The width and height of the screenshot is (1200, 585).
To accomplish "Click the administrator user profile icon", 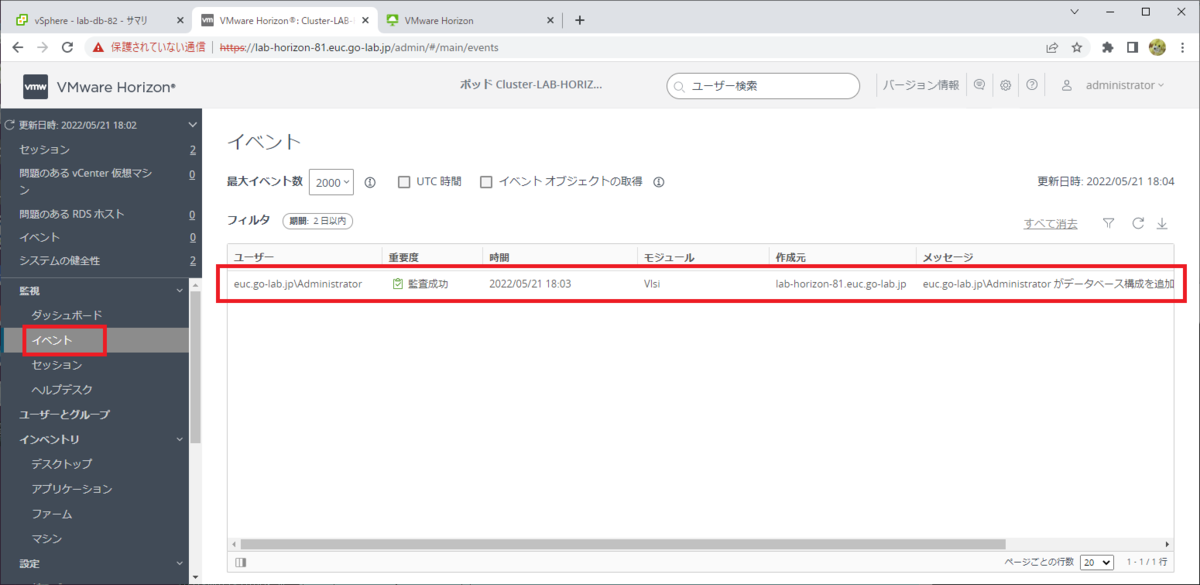I will coord(1067,85).
